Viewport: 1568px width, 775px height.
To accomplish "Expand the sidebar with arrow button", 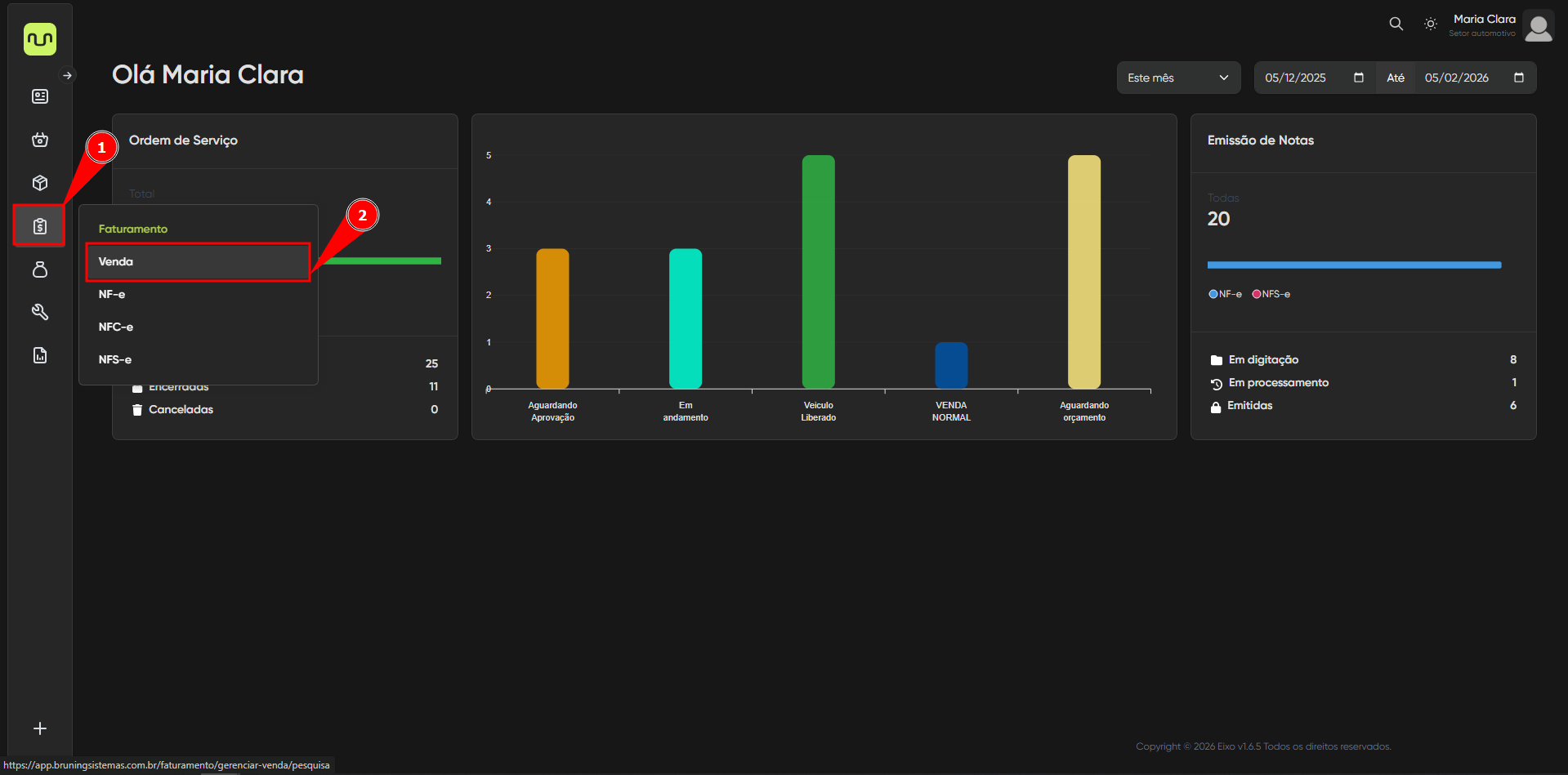I will click(68, 75).
